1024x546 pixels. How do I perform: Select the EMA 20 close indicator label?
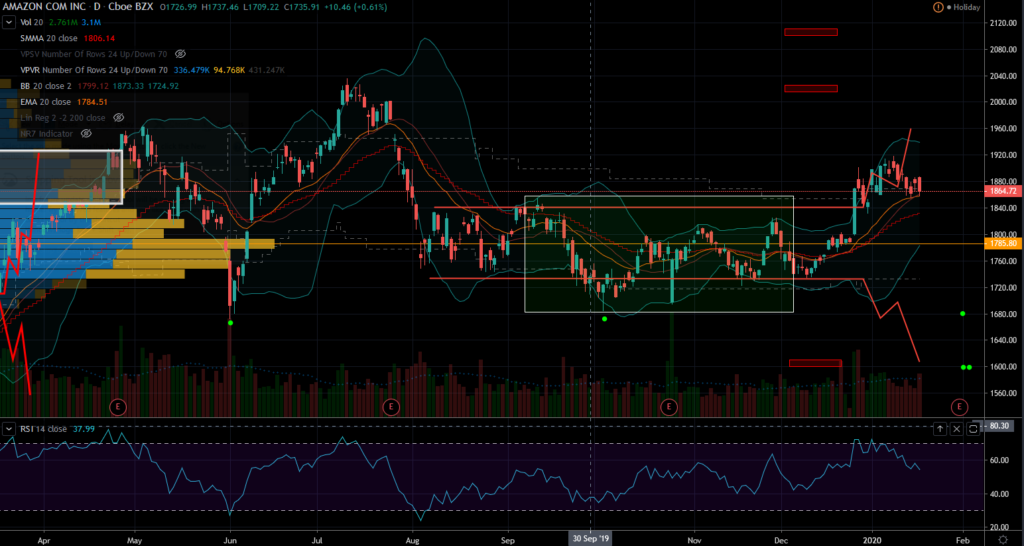pyautogui.click(x=46, y=101)
